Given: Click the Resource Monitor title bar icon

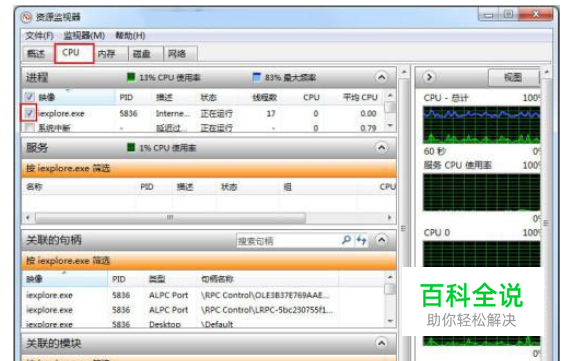Looking at the screenshot, I should pos(26,17).
